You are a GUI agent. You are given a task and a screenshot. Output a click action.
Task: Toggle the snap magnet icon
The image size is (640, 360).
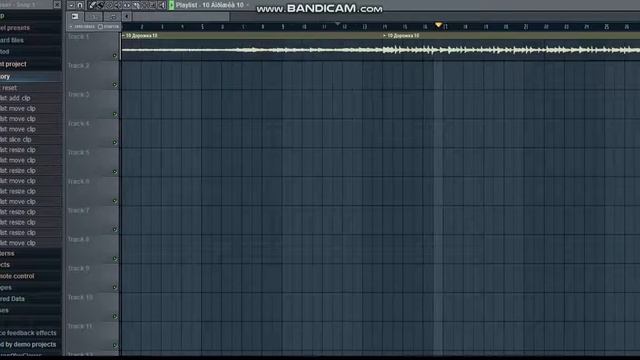coord(80,5)
